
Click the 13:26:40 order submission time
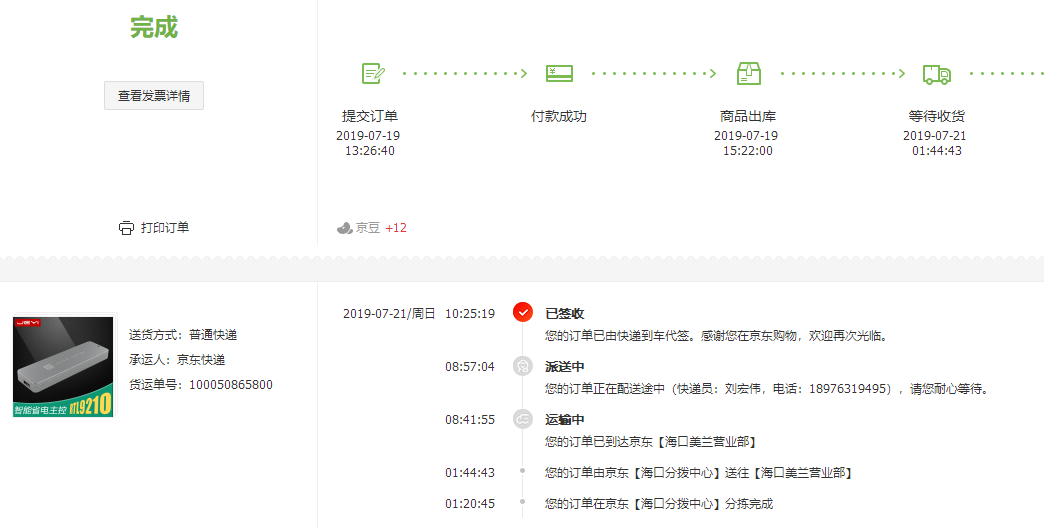tap(370, 151)
